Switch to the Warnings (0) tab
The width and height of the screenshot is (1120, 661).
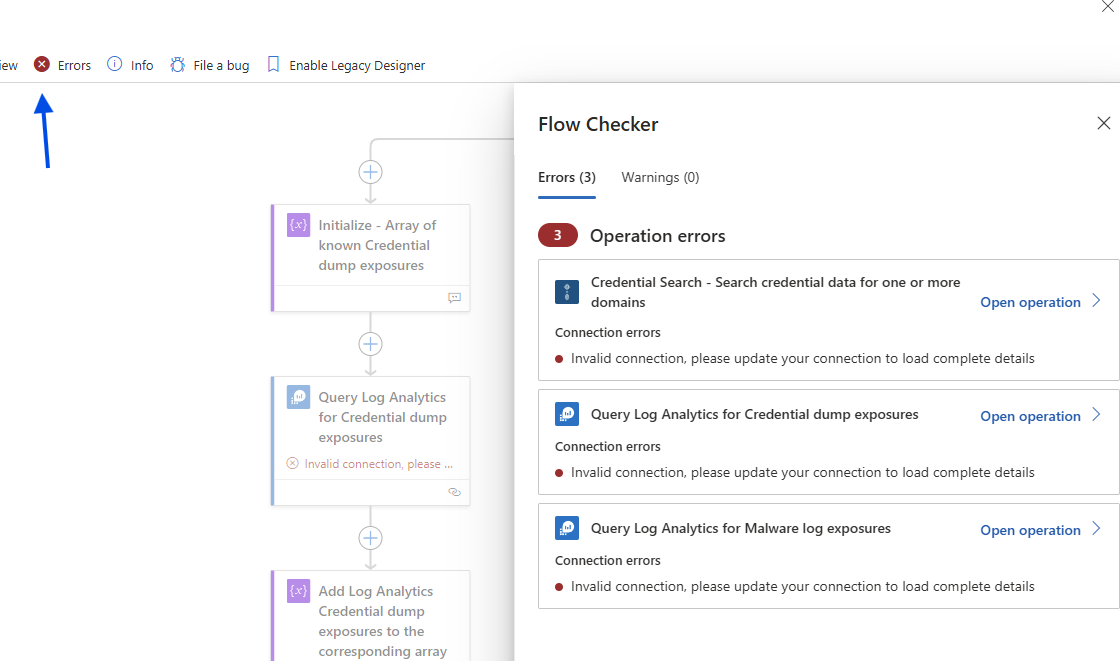(x=660, y=177)
